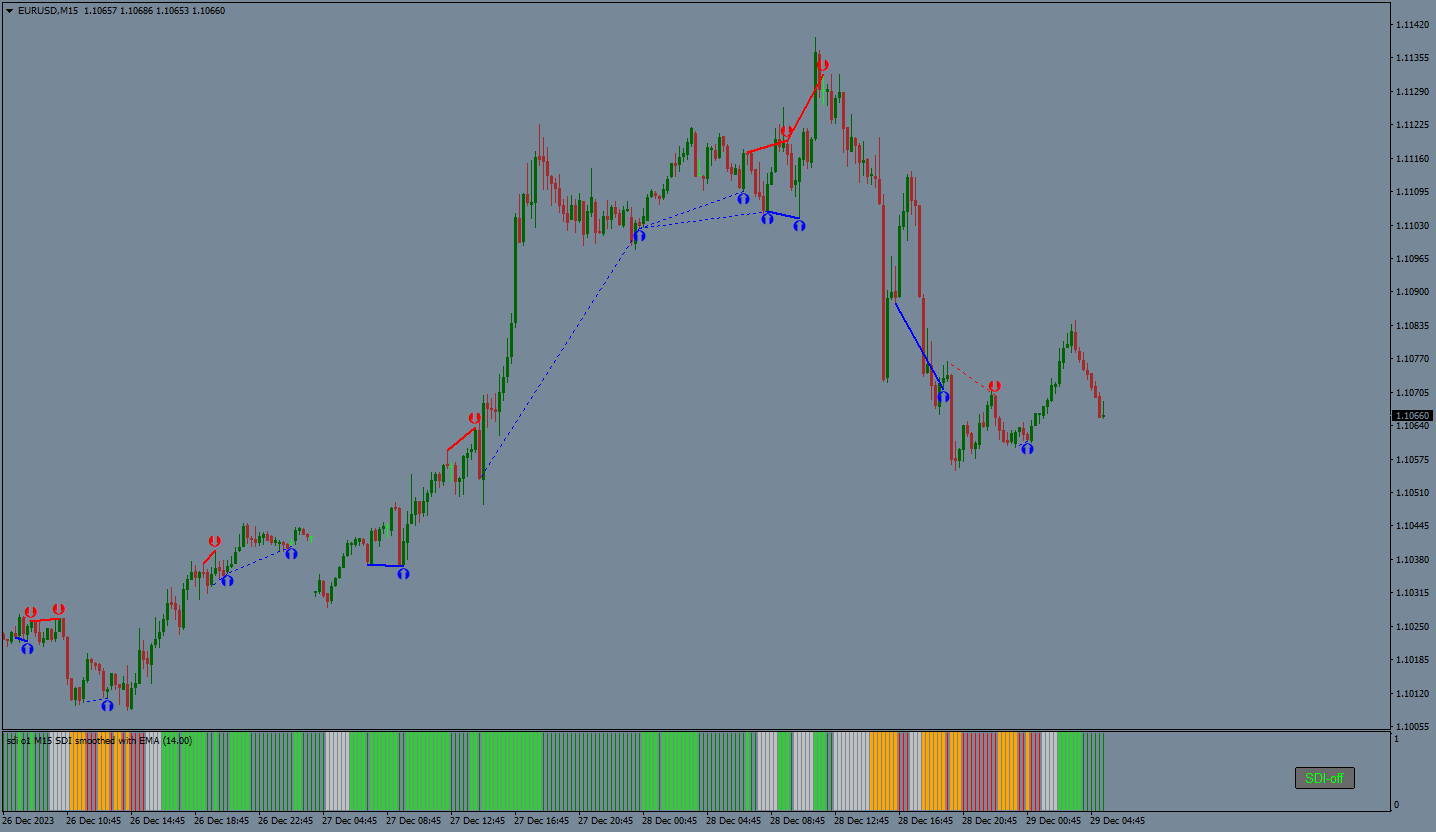Click the blue arrow ending the steep solid blue downtrend line
This screenshot has height=832, width=1436.
(x=943, y=397)
